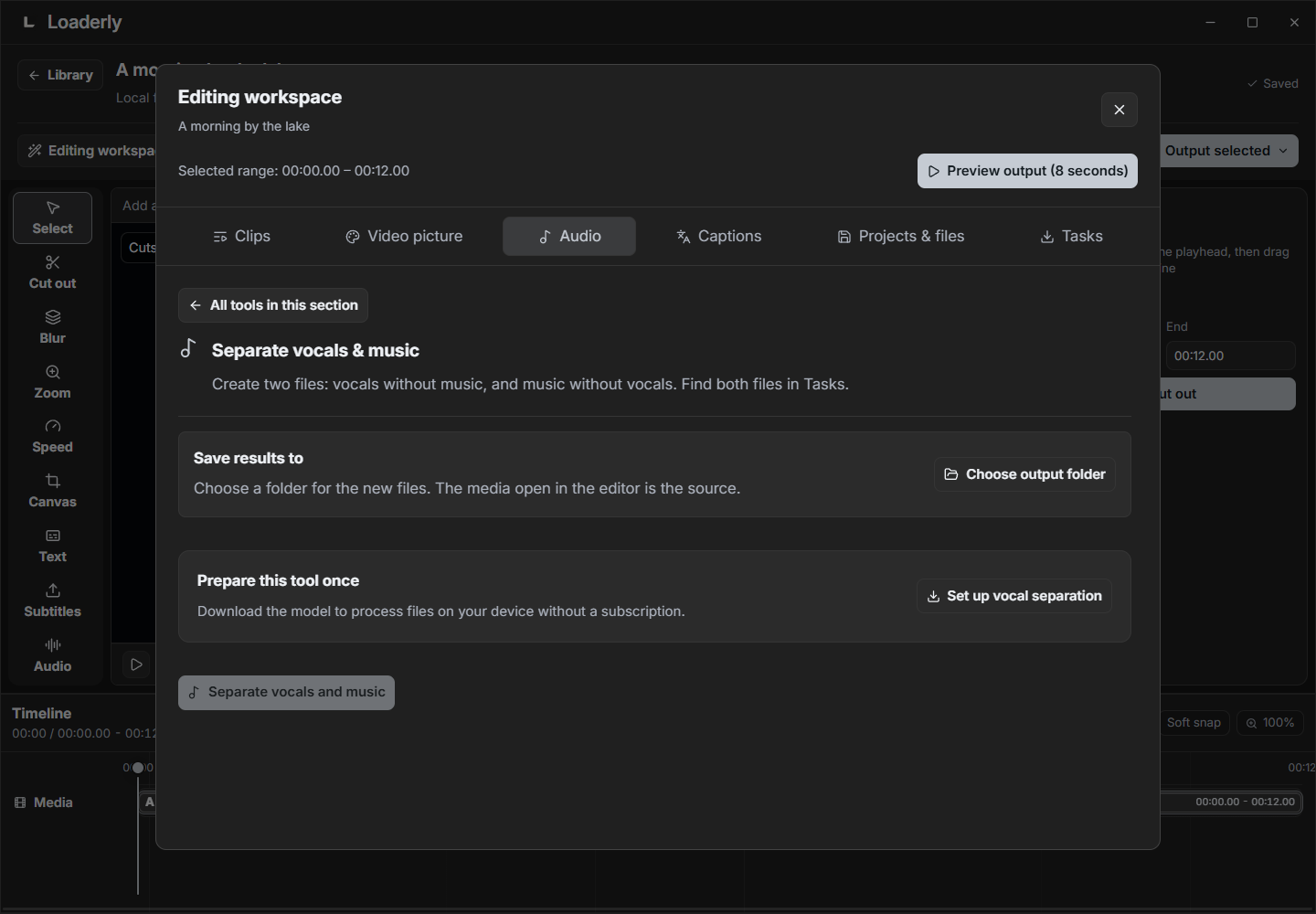Go back to All tools in this section
Image resolution: width=1316 pixels, height=914 pixels.
[273, 305]
